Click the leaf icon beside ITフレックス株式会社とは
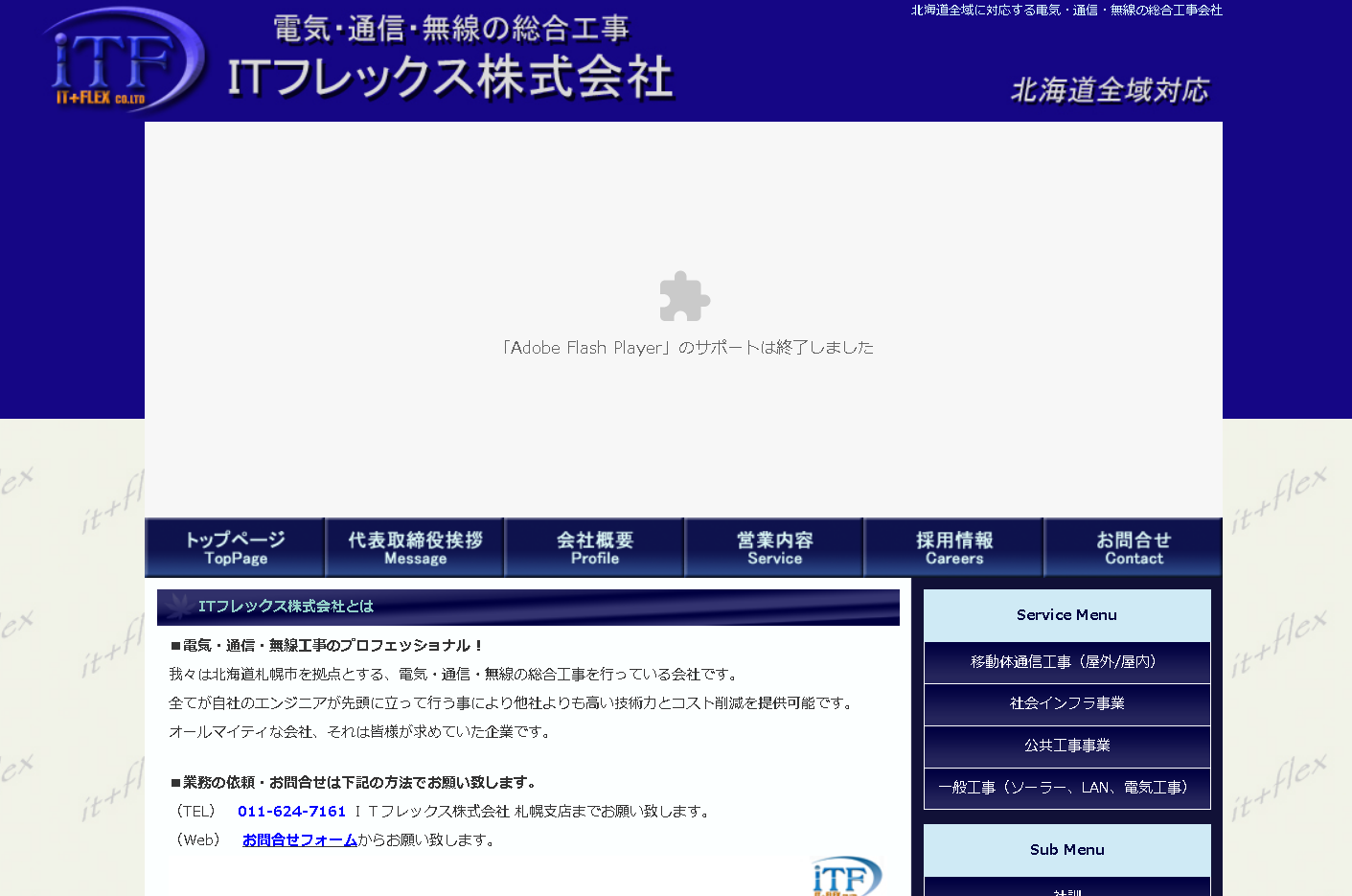The height and width of the screenshot is (896, 1352). click(x=178, y=607)
